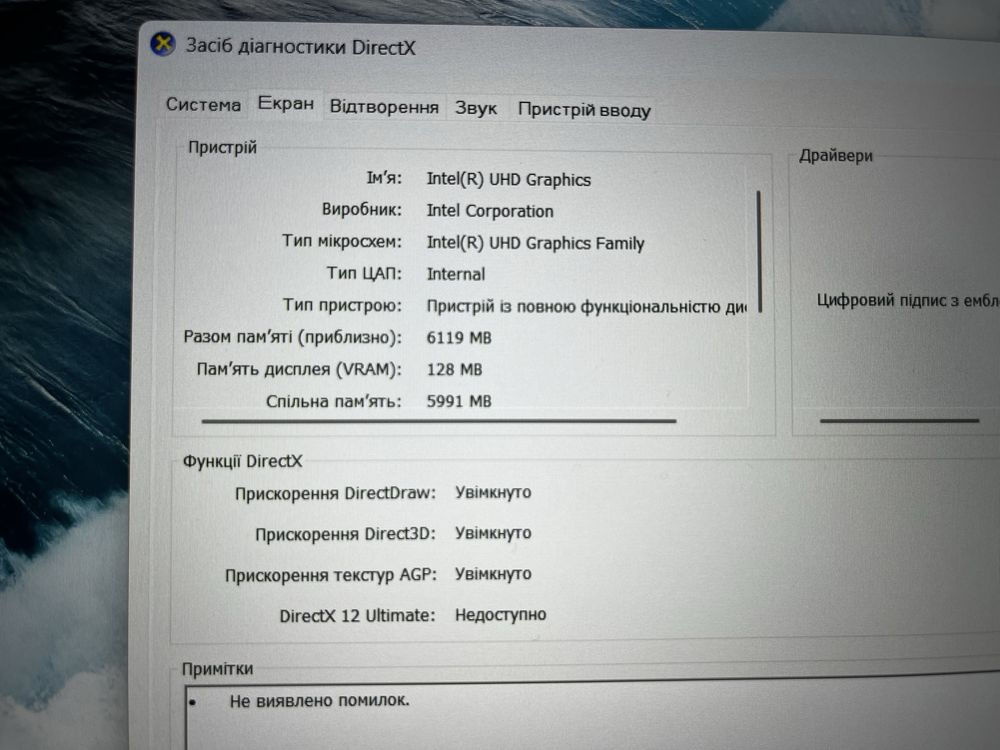Open the Відтворення tab
Image resolution: width=1000 pixels, height=750 pixels.
click(x=384, y=107)
